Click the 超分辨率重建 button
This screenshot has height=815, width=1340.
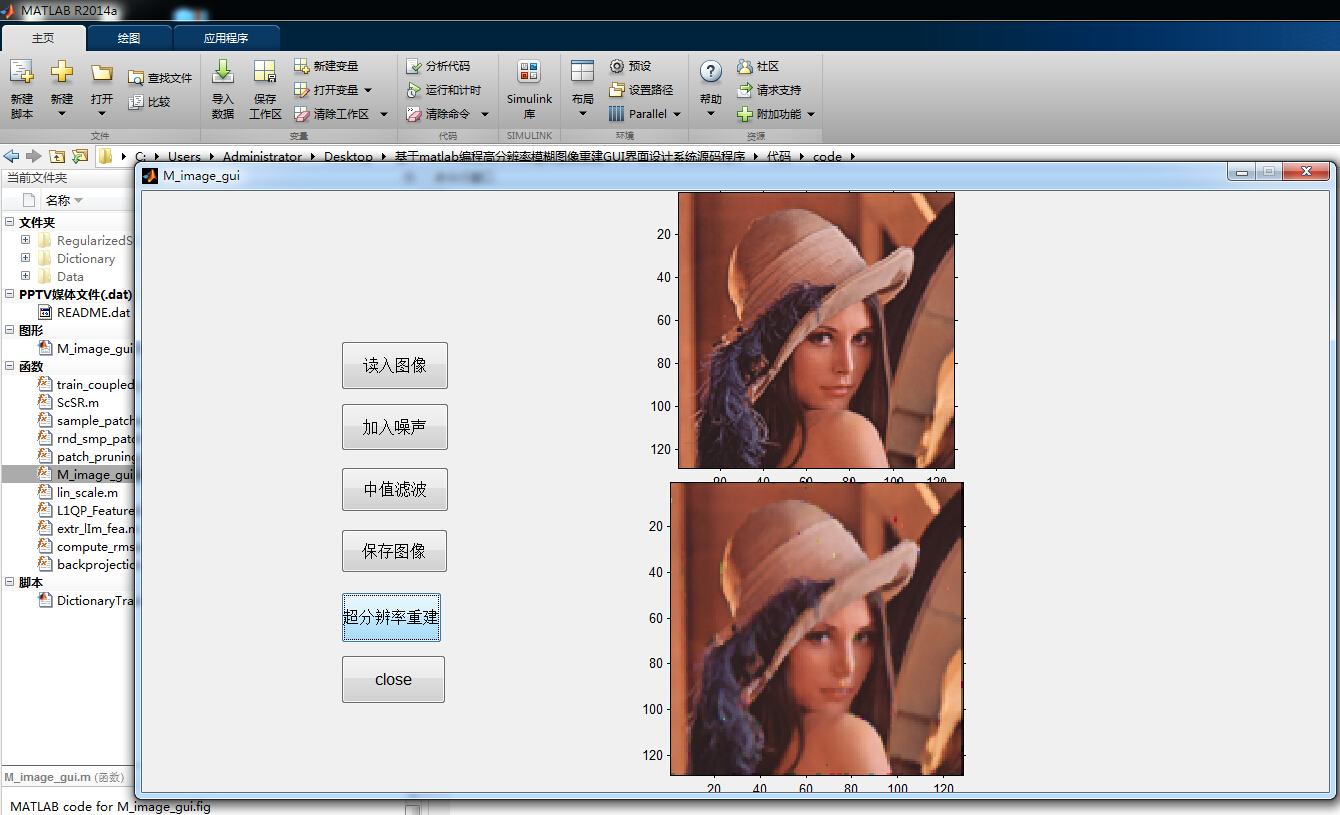tap(391, 617)
